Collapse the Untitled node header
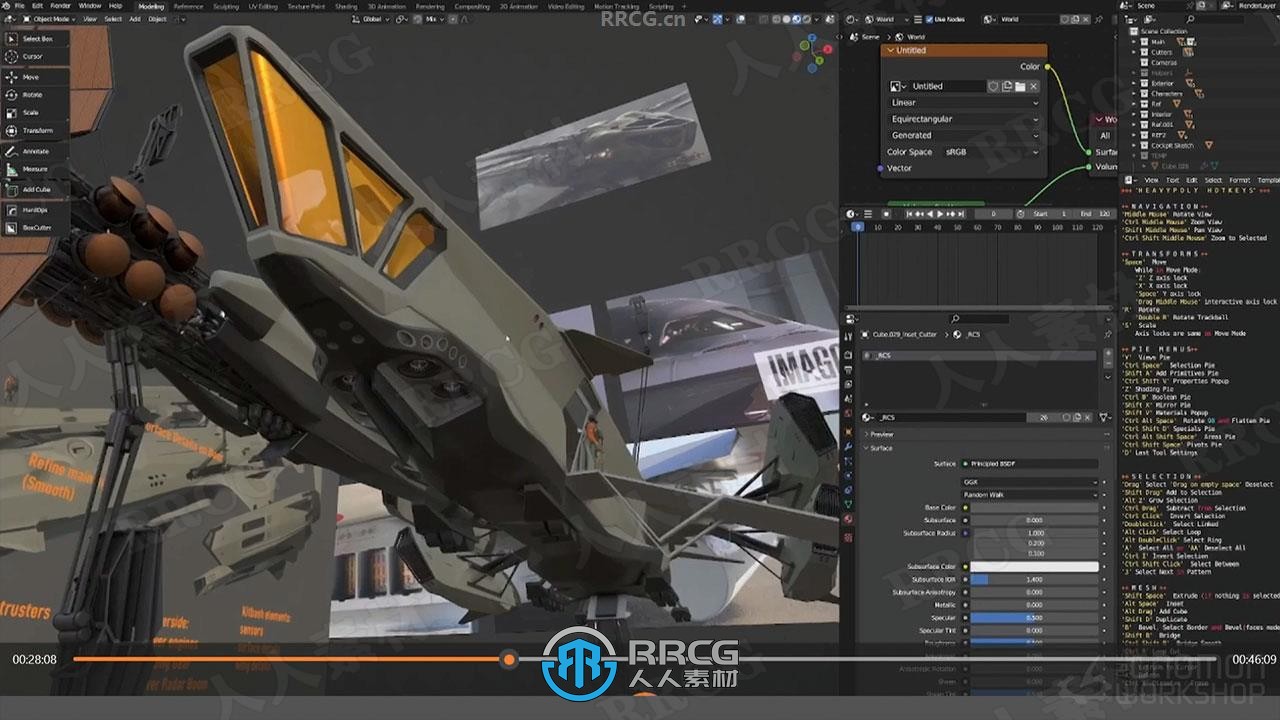Image resolution: width=1280 pixels, height=720 pixels. pos(889,50)
